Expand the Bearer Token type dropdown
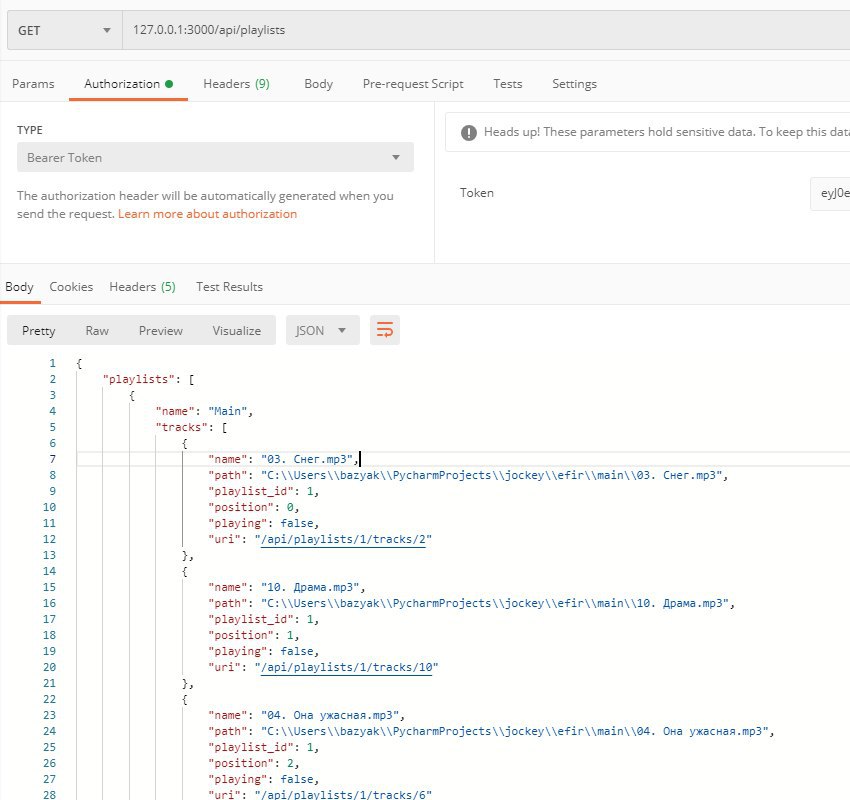The image size is (850, 800). coord(215,158)
